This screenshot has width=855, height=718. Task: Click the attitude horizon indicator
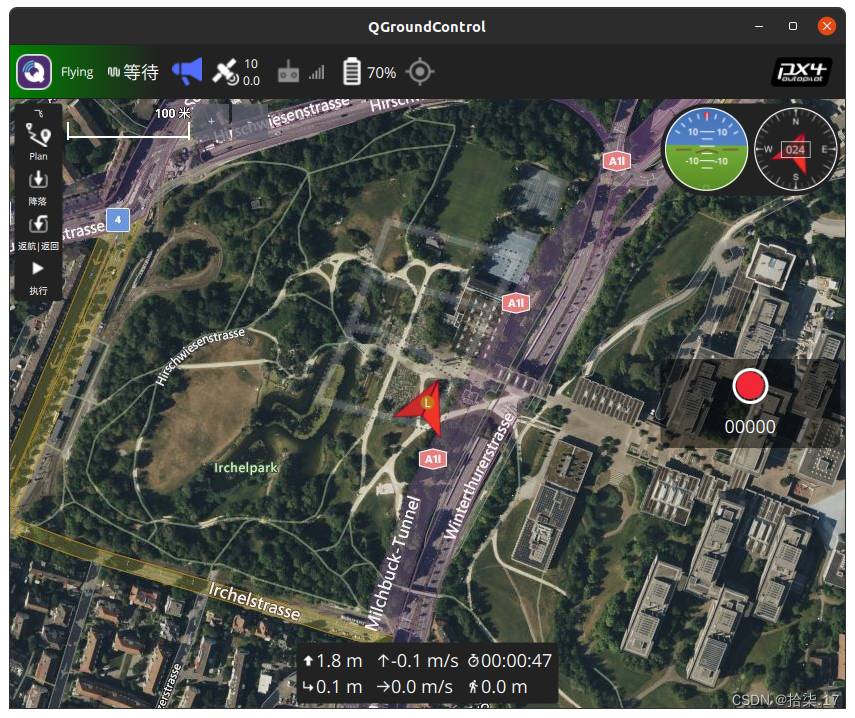pyautogui.click(x=707, y=149)
